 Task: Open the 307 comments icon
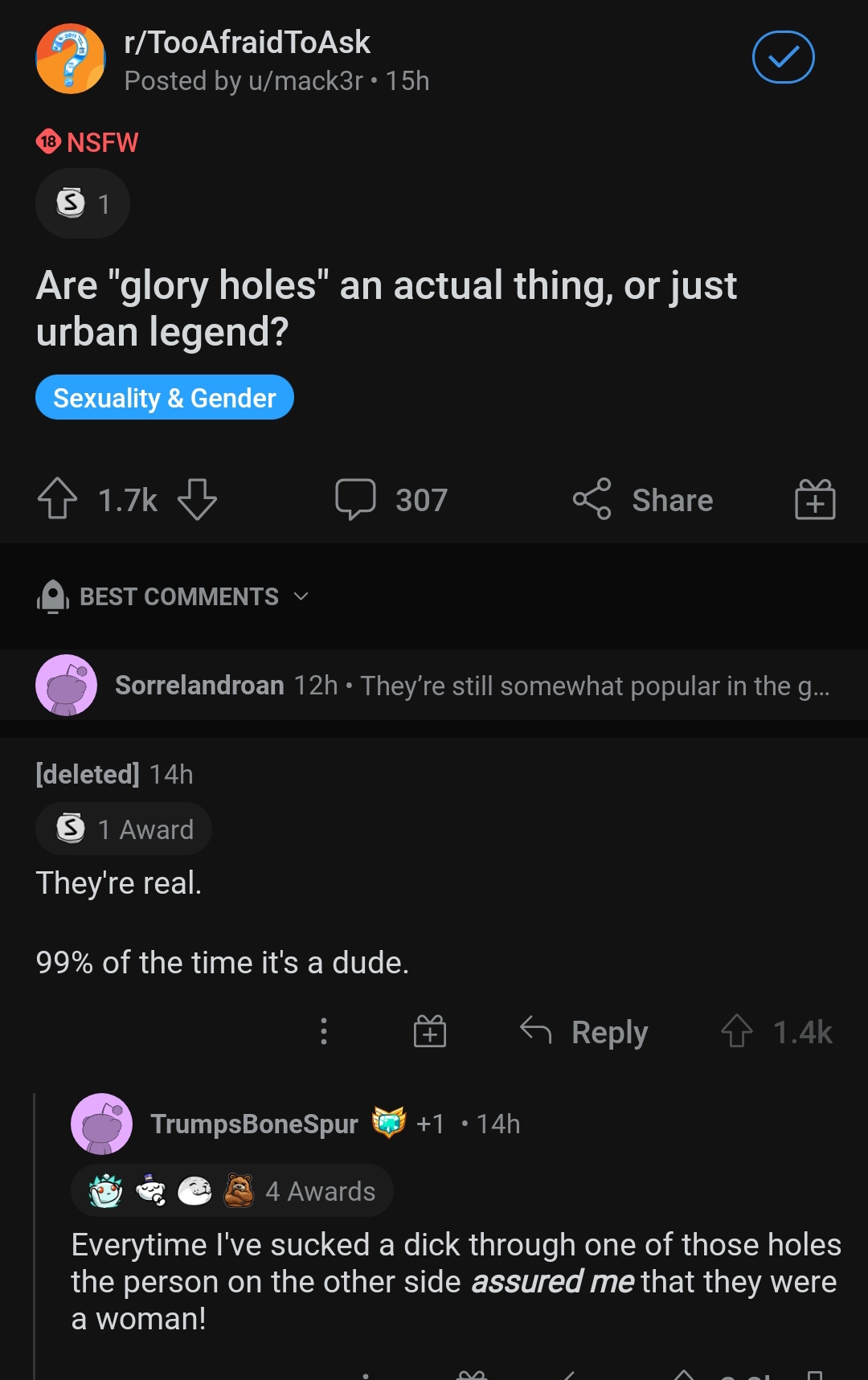point(356,499)
